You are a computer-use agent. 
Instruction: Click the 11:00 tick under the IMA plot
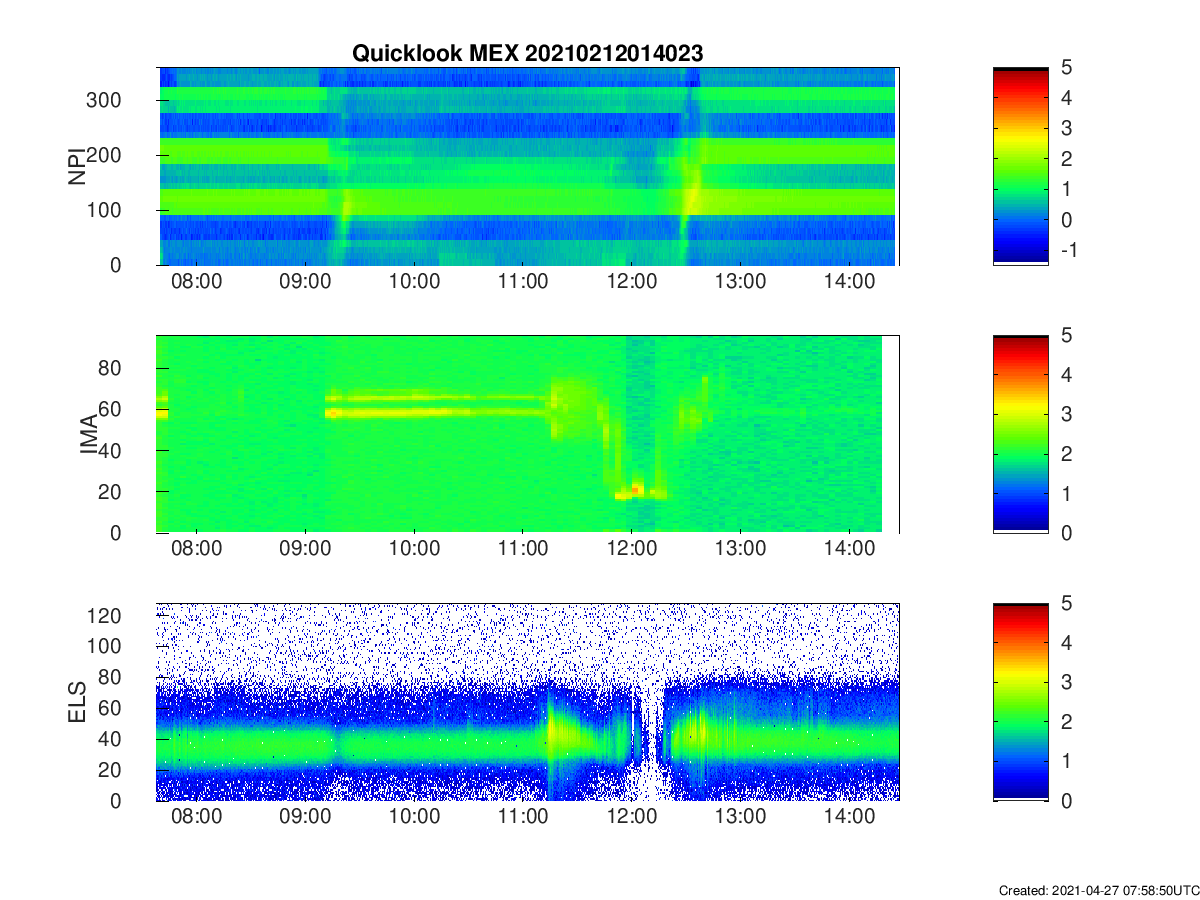click(523, 549)
